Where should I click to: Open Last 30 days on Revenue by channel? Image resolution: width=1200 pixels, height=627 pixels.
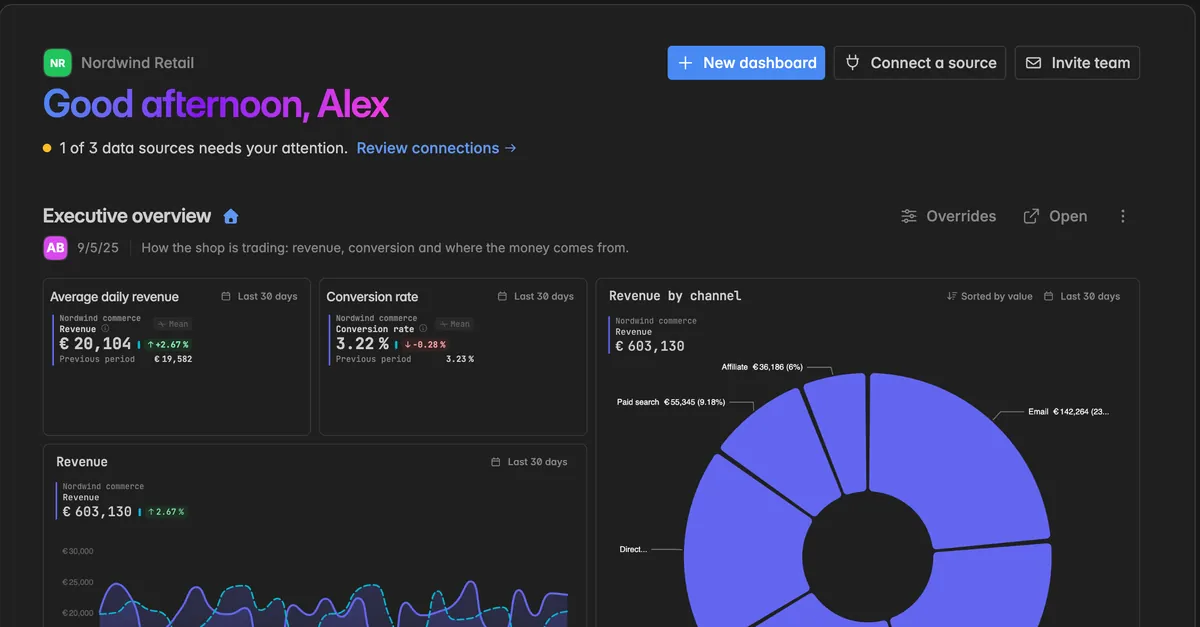click(x=1081, y=296)
